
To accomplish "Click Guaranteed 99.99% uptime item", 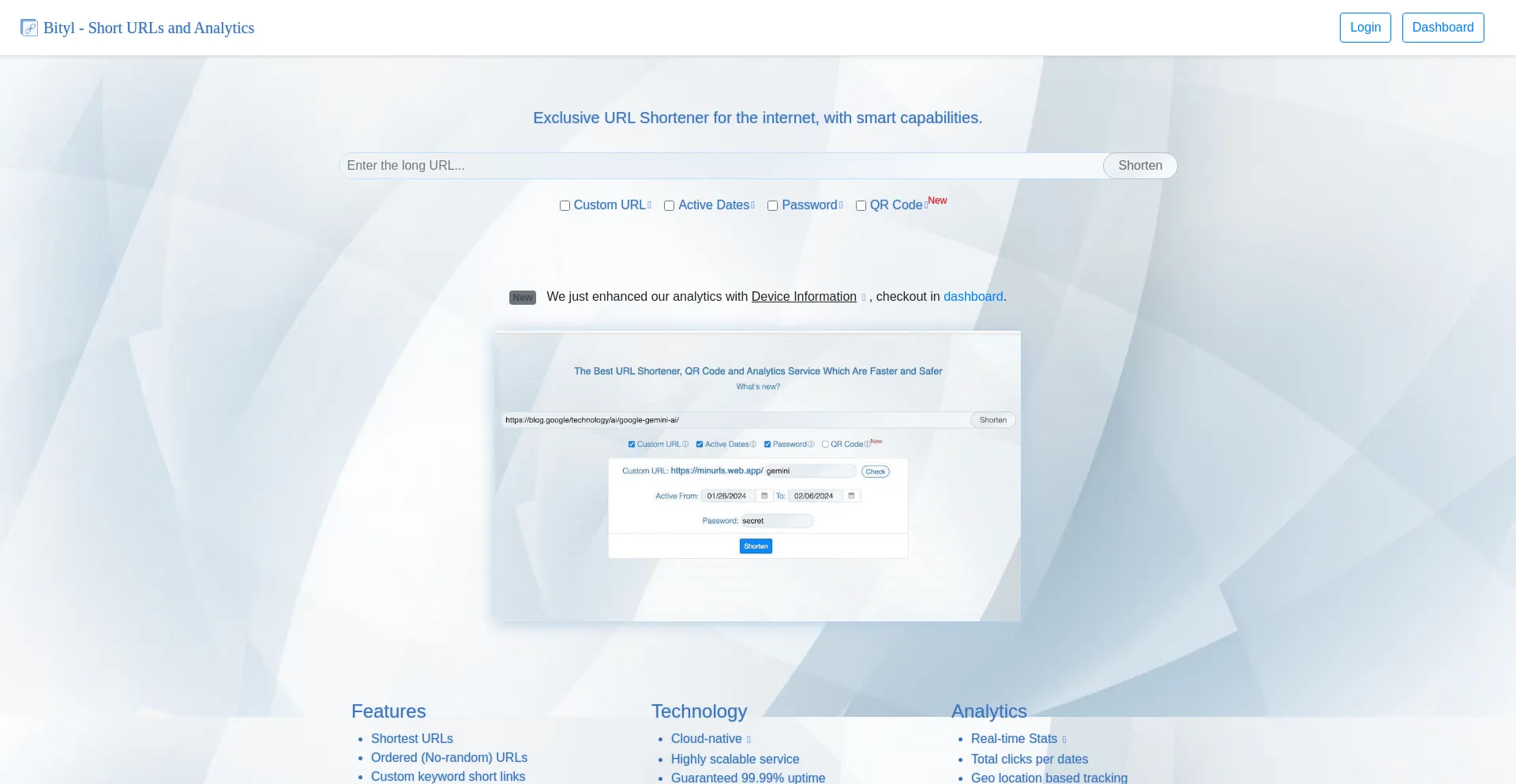I will 748,778.
